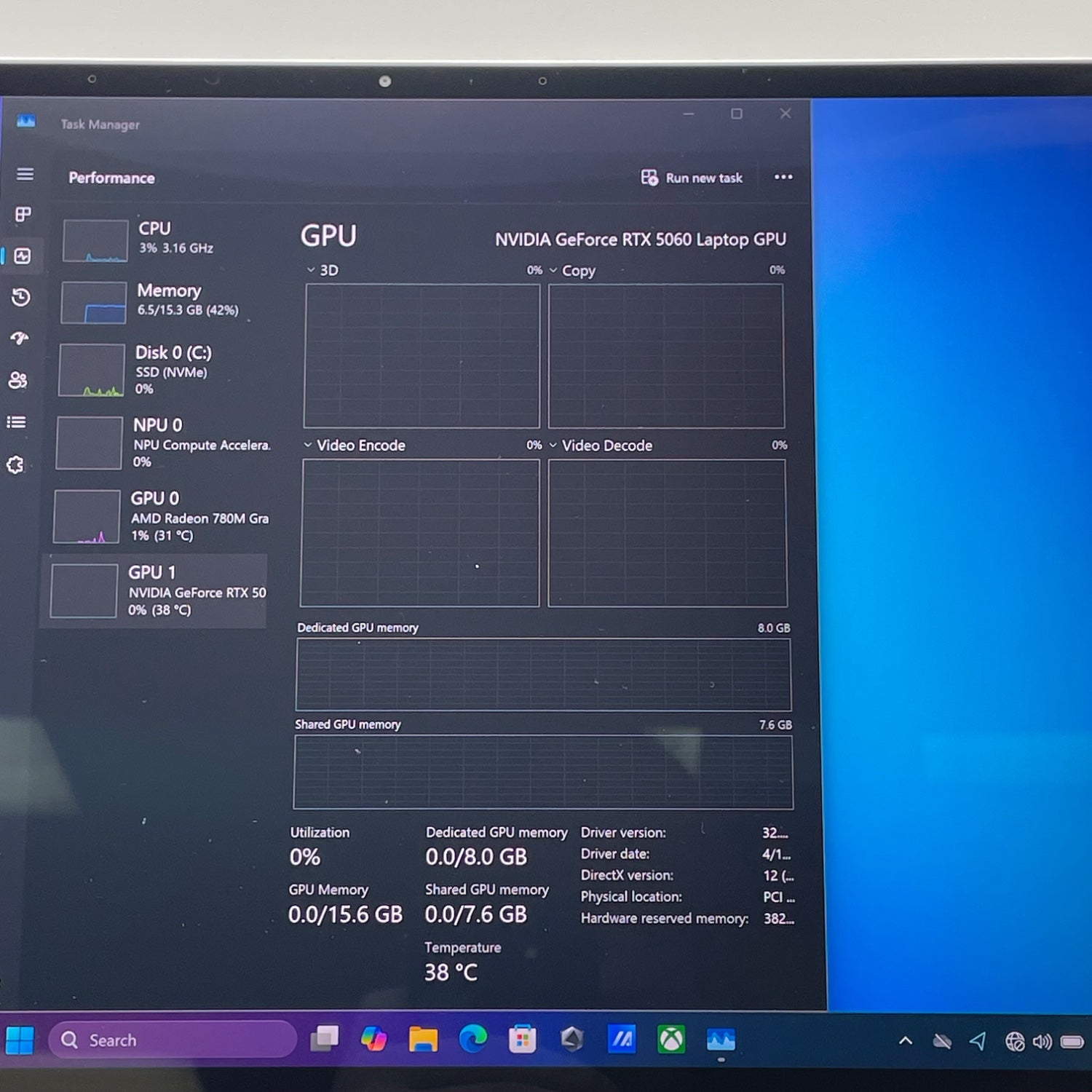Image resolution: width=1092 pixels, height=1092 pixels.
Task: Expand the 3D graph engine dropdown
Action: (x=312, y=270)
